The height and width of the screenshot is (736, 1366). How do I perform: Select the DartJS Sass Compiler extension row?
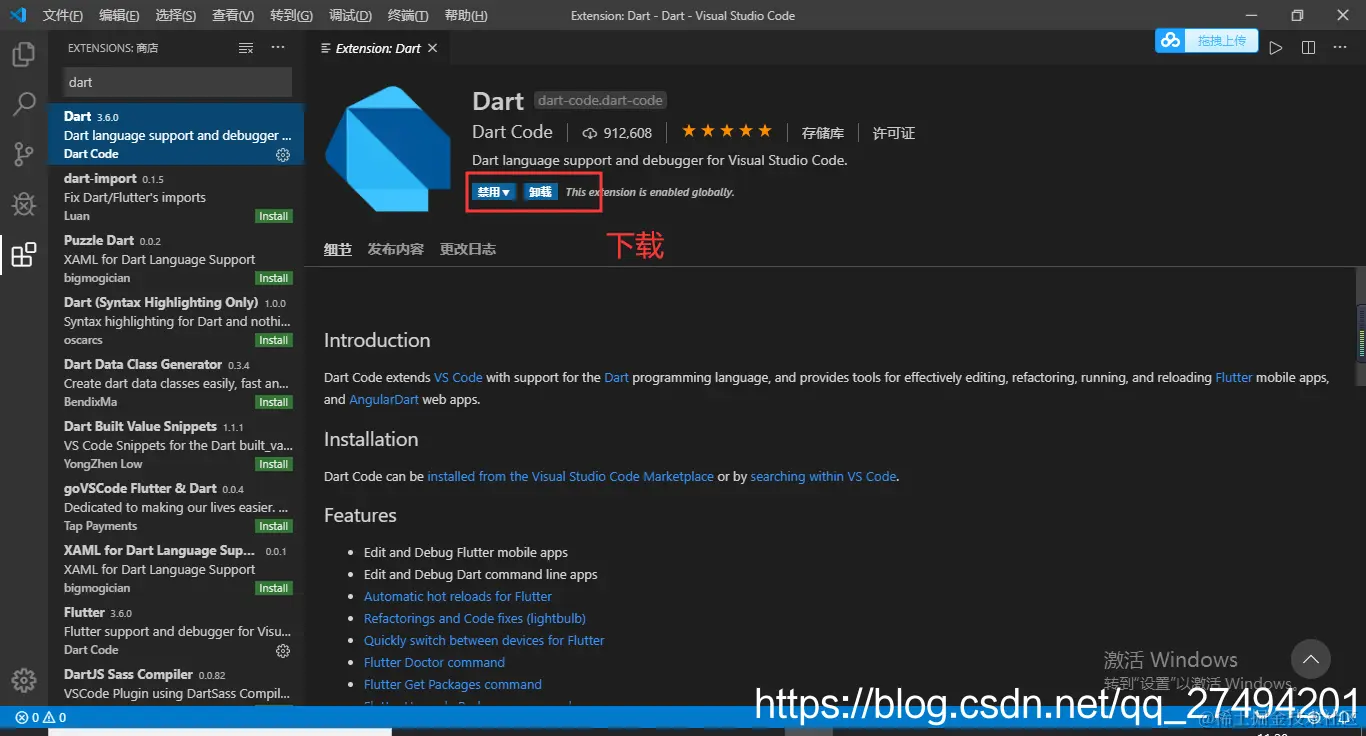coord(176,683)
